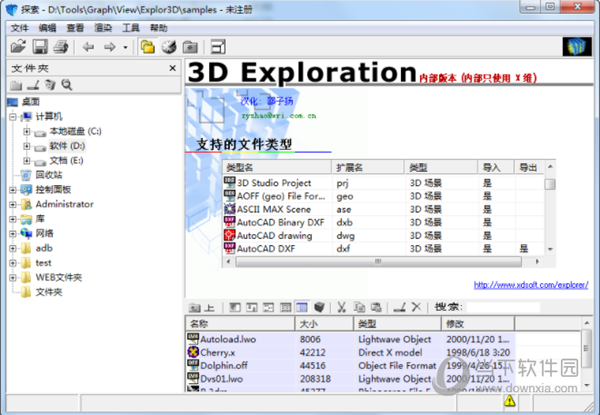The width and height of the screenshot is (600, 415).
Task: Open the 文件 menu
Action: [x=20, y=28]
